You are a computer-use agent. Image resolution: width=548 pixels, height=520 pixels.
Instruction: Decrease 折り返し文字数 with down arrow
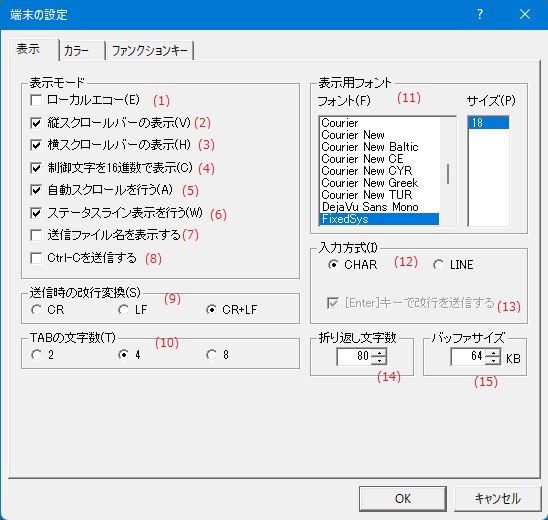(x=379, y=360)
